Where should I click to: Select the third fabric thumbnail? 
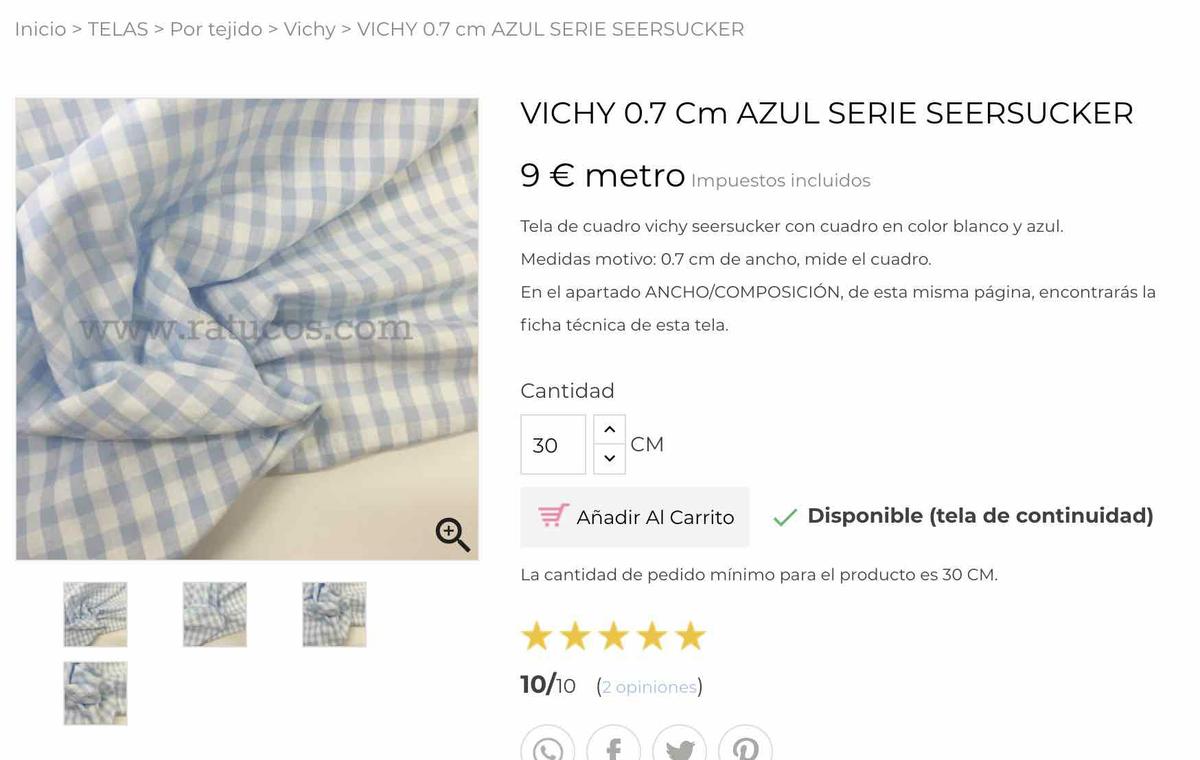334,614
